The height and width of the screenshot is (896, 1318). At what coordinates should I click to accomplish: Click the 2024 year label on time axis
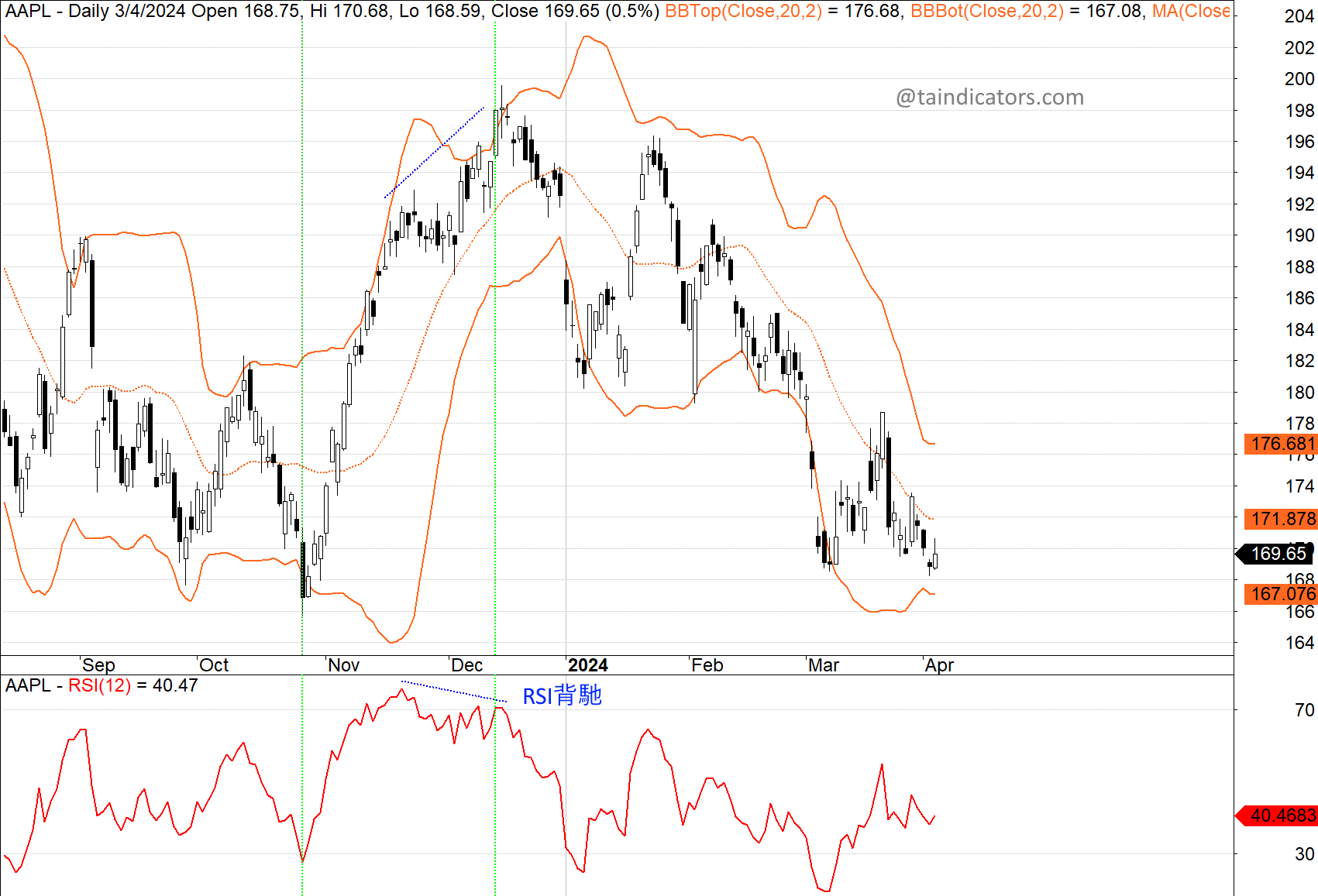click(x=587, y=665)
